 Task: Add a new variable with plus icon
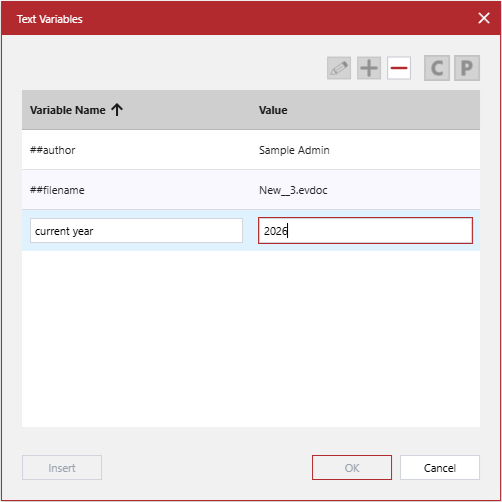click(x=369, y=68)
